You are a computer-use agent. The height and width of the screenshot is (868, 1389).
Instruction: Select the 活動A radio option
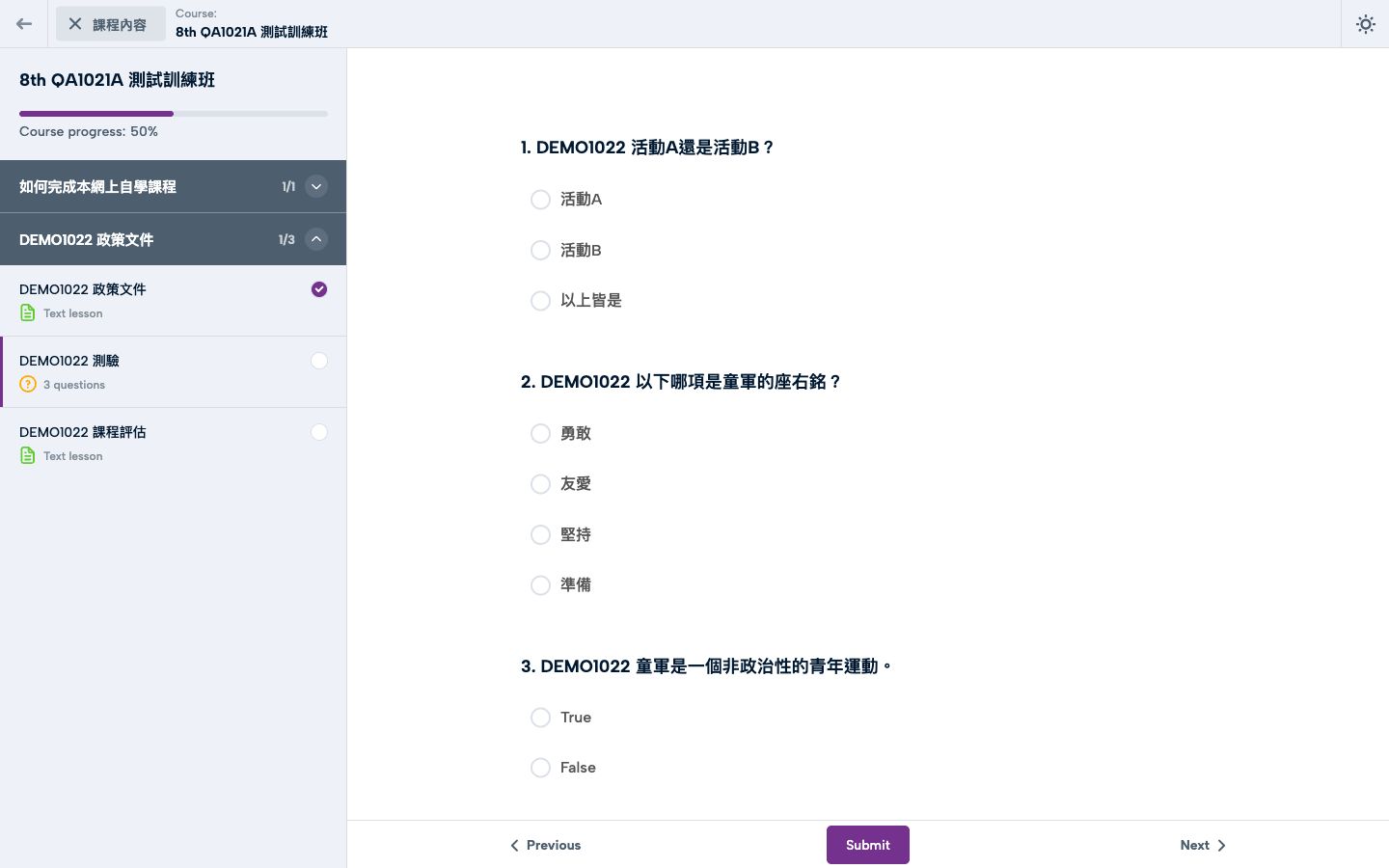tap(540, 200)
